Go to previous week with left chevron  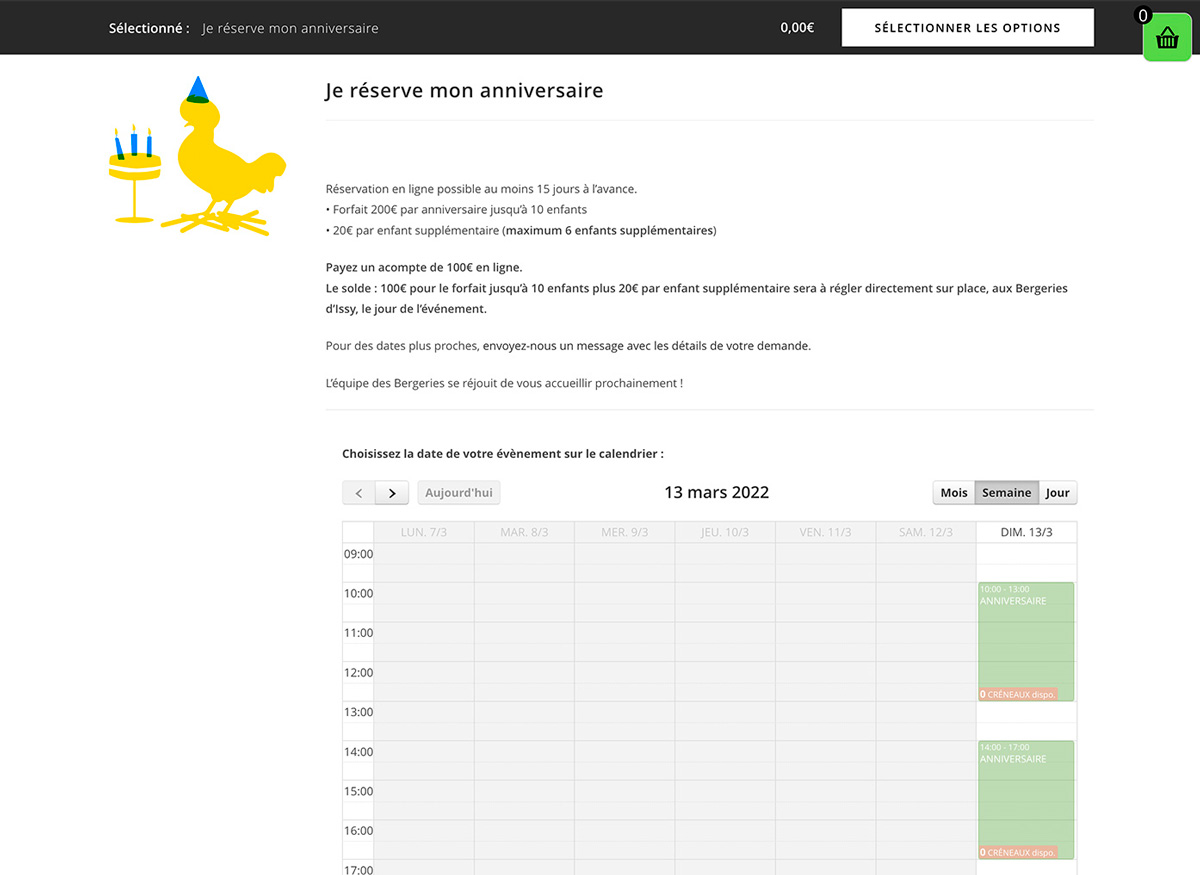359,493
